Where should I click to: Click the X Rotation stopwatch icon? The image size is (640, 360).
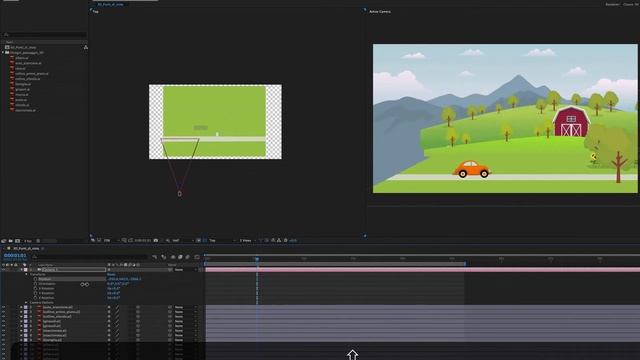[36, 289]
